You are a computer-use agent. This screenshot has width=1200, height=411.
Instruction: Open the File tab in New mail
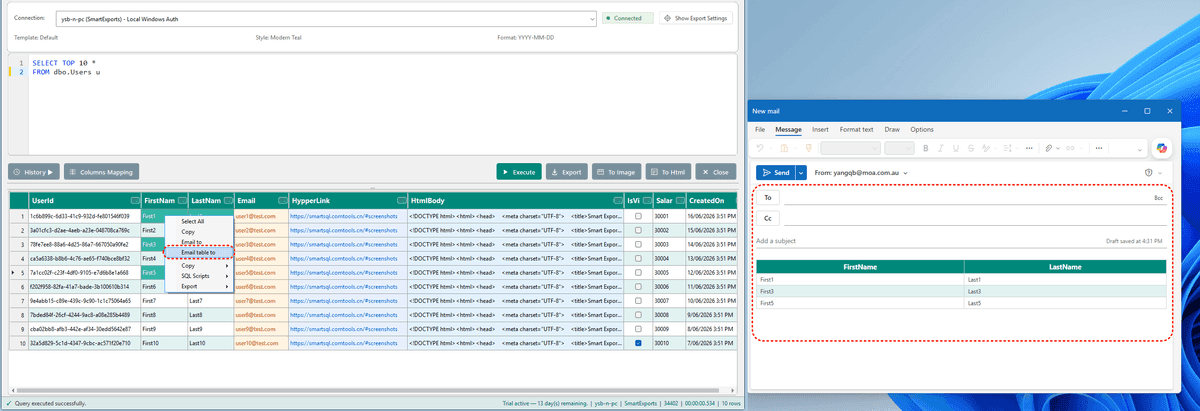point(760,129)
